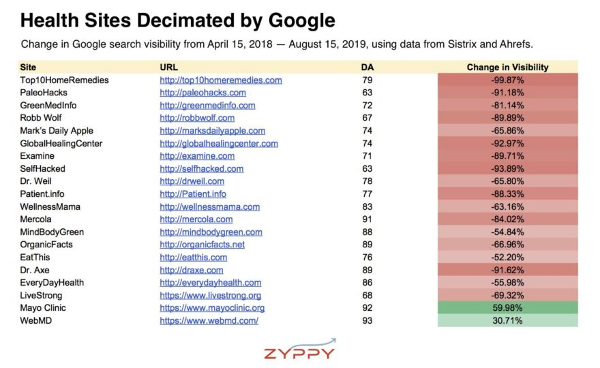
Task: Click the Patient.info URL
Action: point(193,194)
